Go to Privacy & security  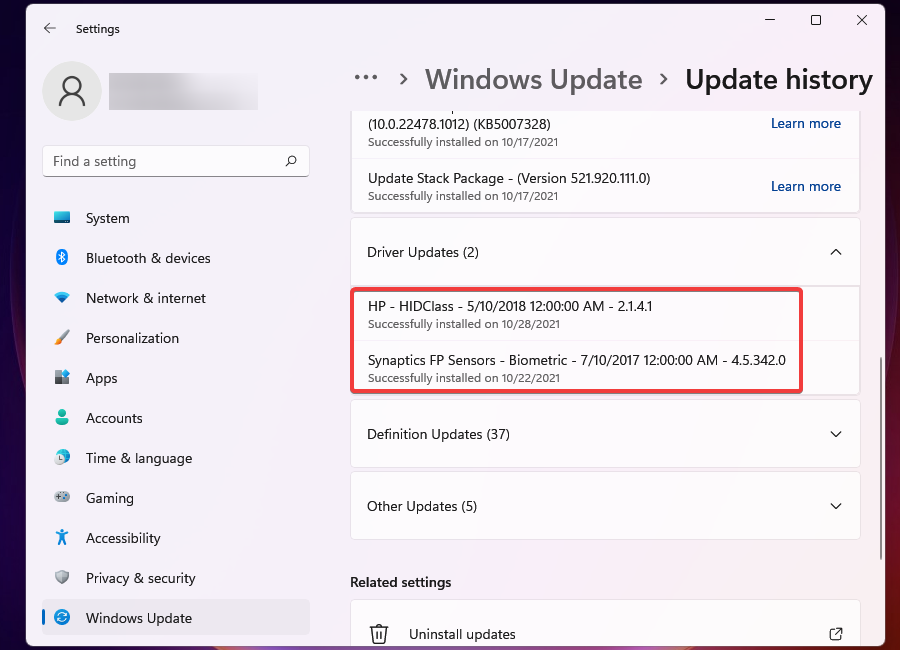176,578
